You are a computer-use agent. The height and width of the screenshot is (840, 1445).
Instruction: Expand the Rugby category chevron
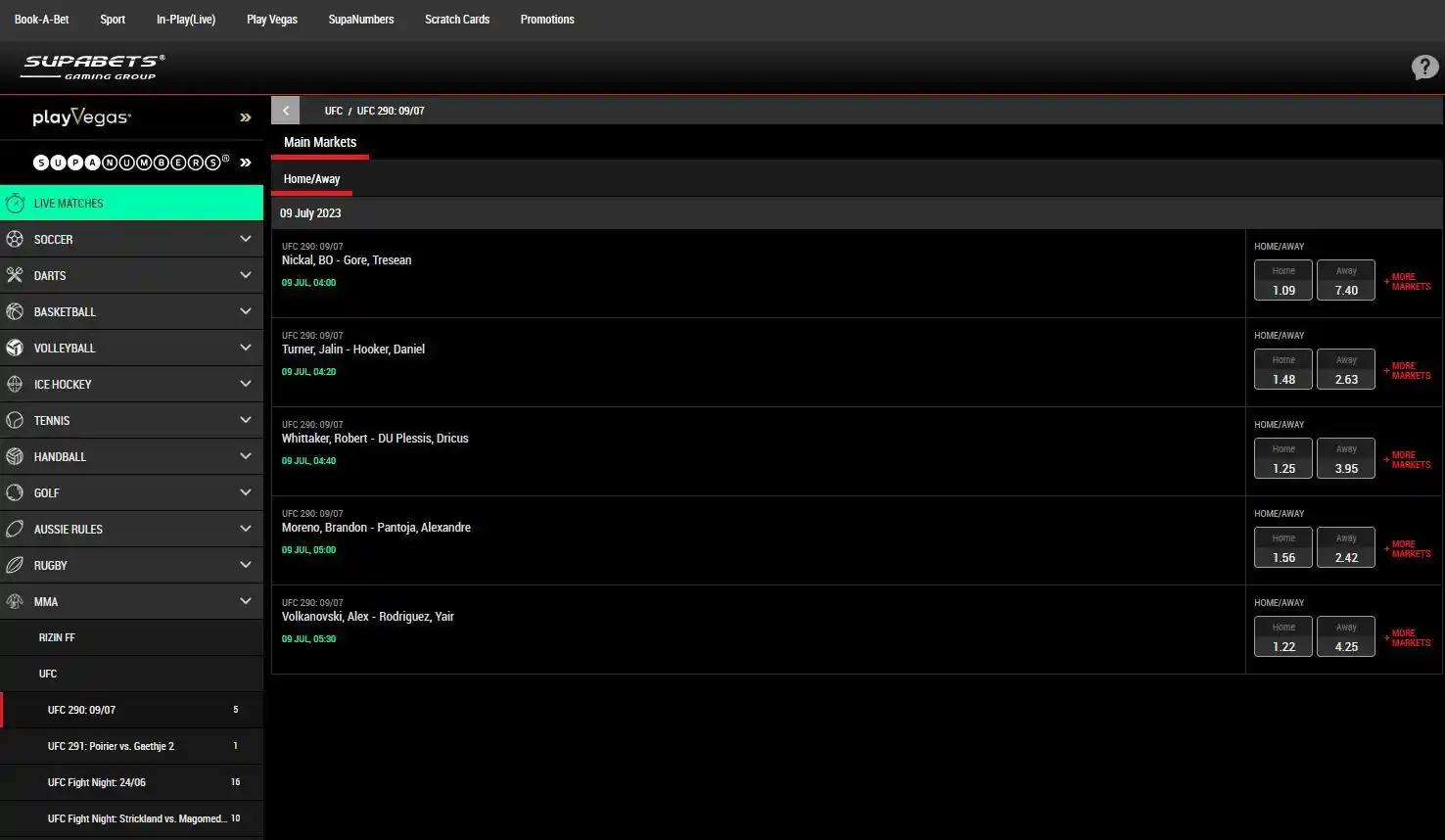246,565
